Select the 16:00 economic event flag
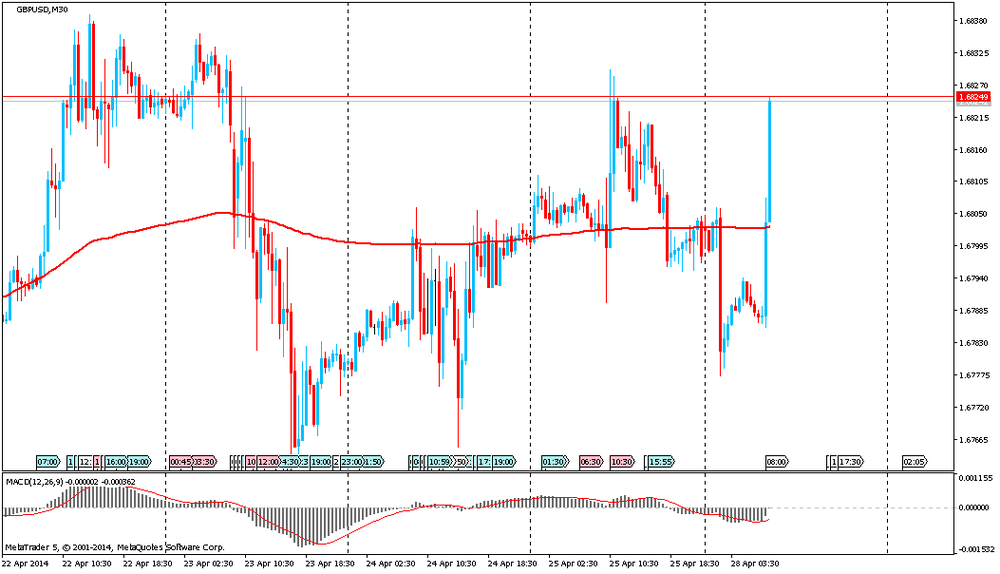 click(x=115, y=461)
